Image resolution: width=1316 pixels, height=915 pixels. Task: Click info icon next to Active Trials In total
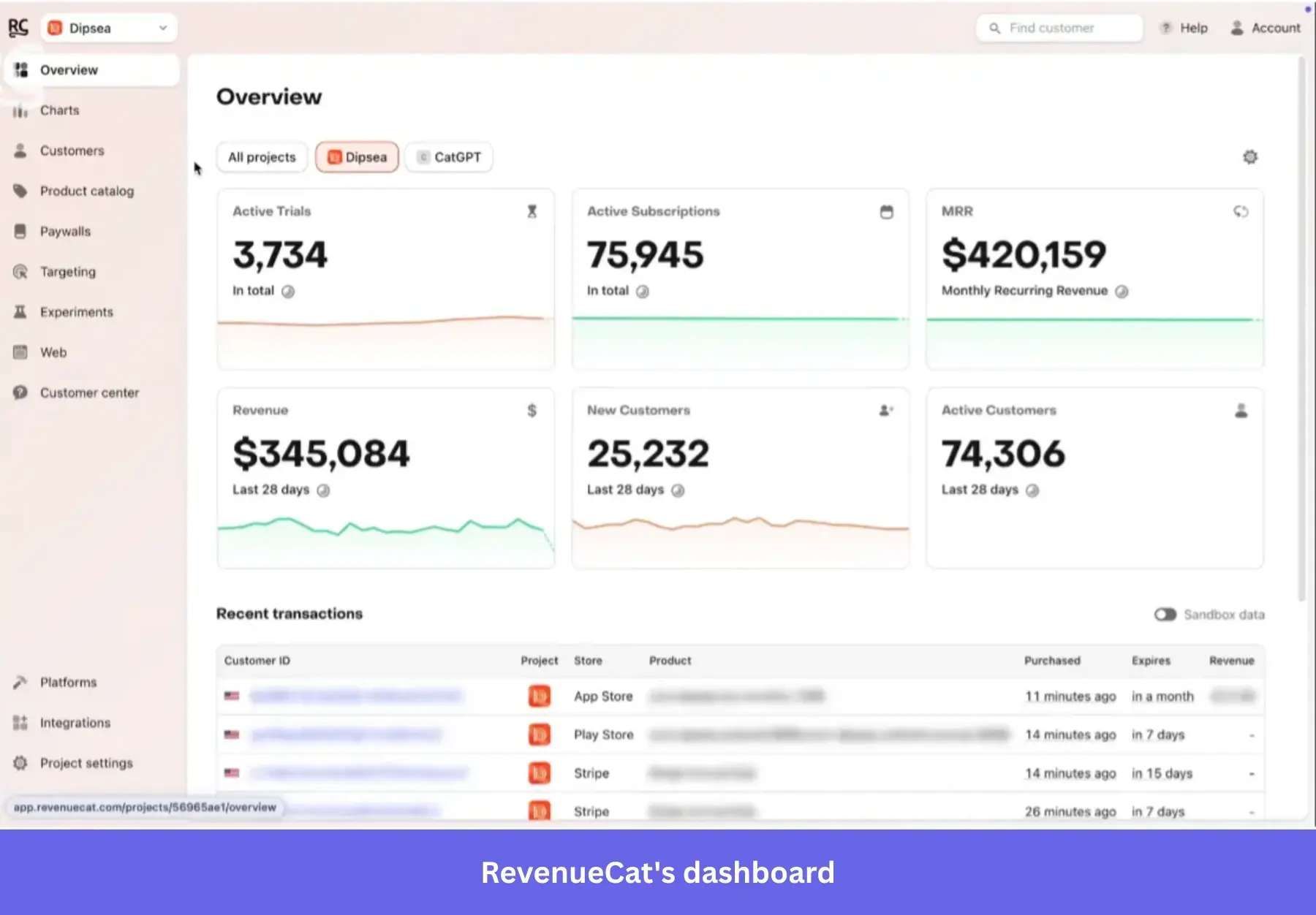pos(288,292)
